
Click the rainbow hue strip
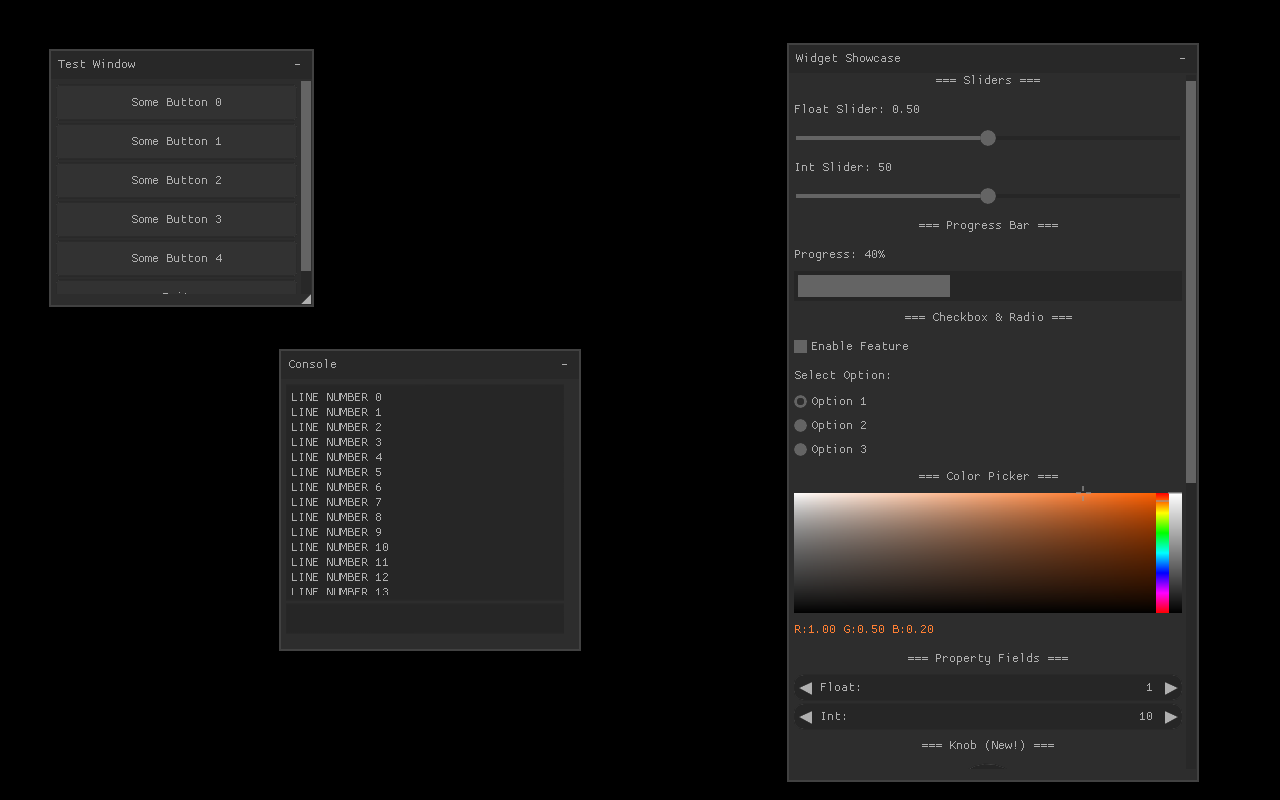1162,553
